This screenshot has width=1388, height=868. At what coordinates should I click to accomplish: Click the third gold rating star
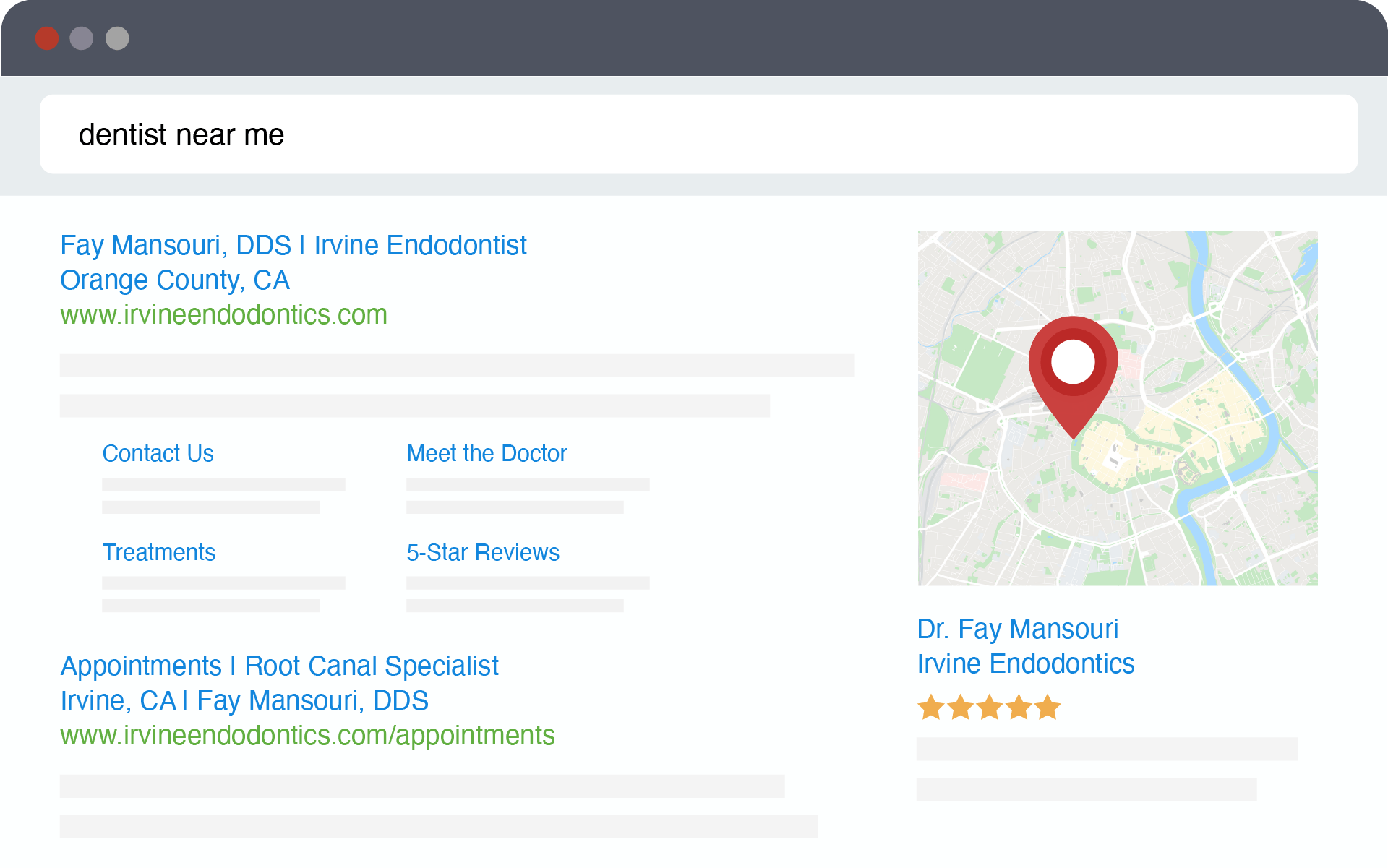(x=989, y=707)
